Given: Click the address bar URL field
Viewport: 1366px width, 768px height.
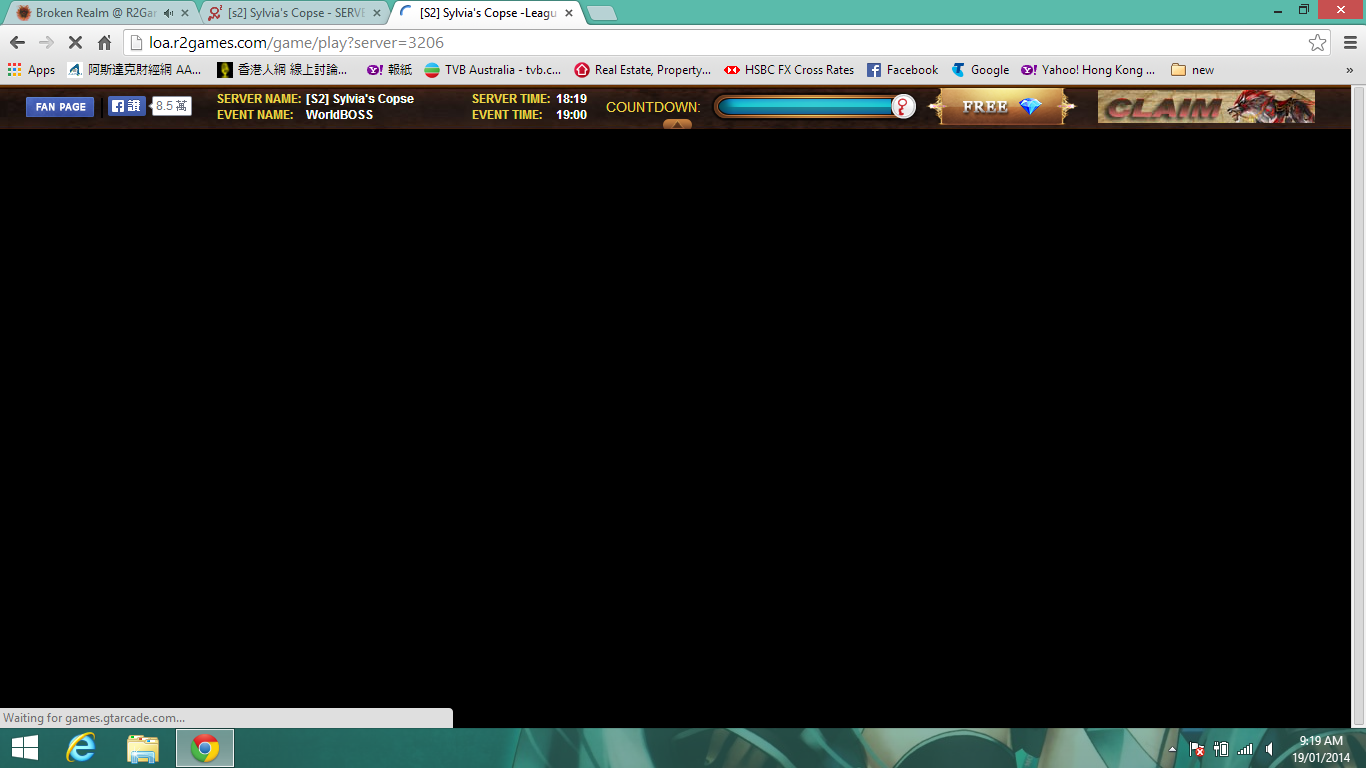Looking at the screenshot, I should [700, 43].
